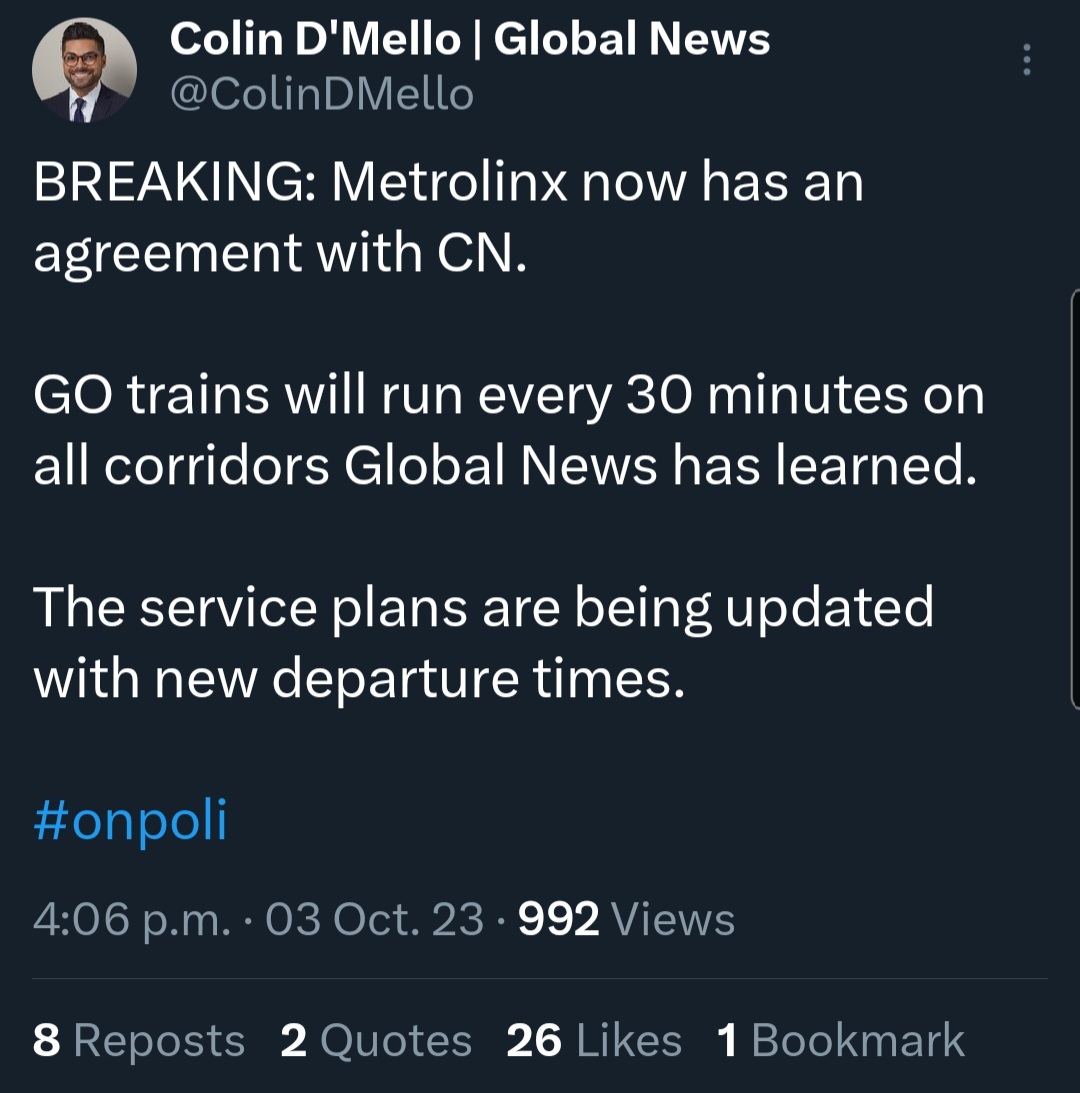Click the scrollbar on the right edge

coord(1075,500)
